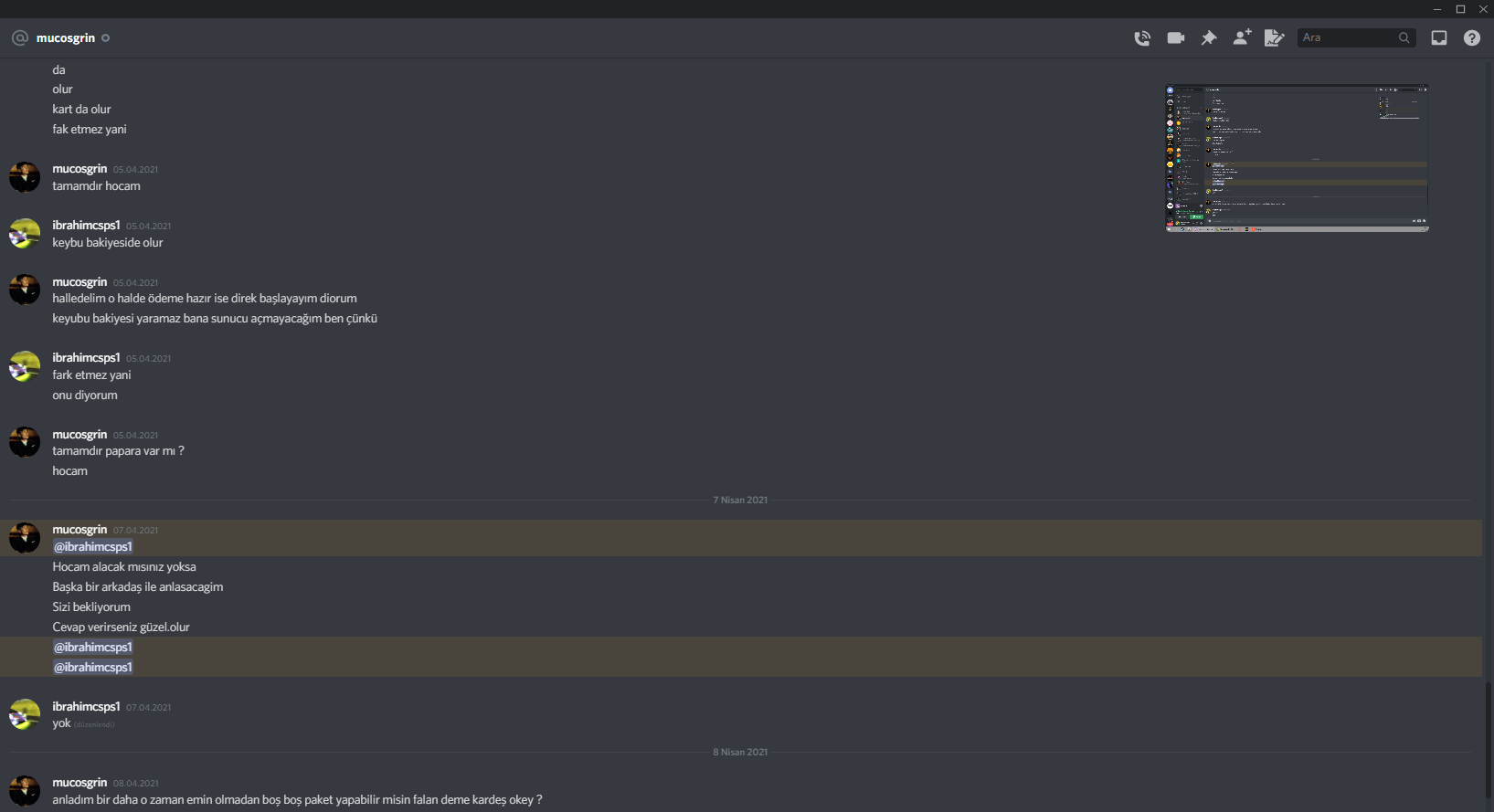Add friends to DM icon

[x=1242, y=37]
